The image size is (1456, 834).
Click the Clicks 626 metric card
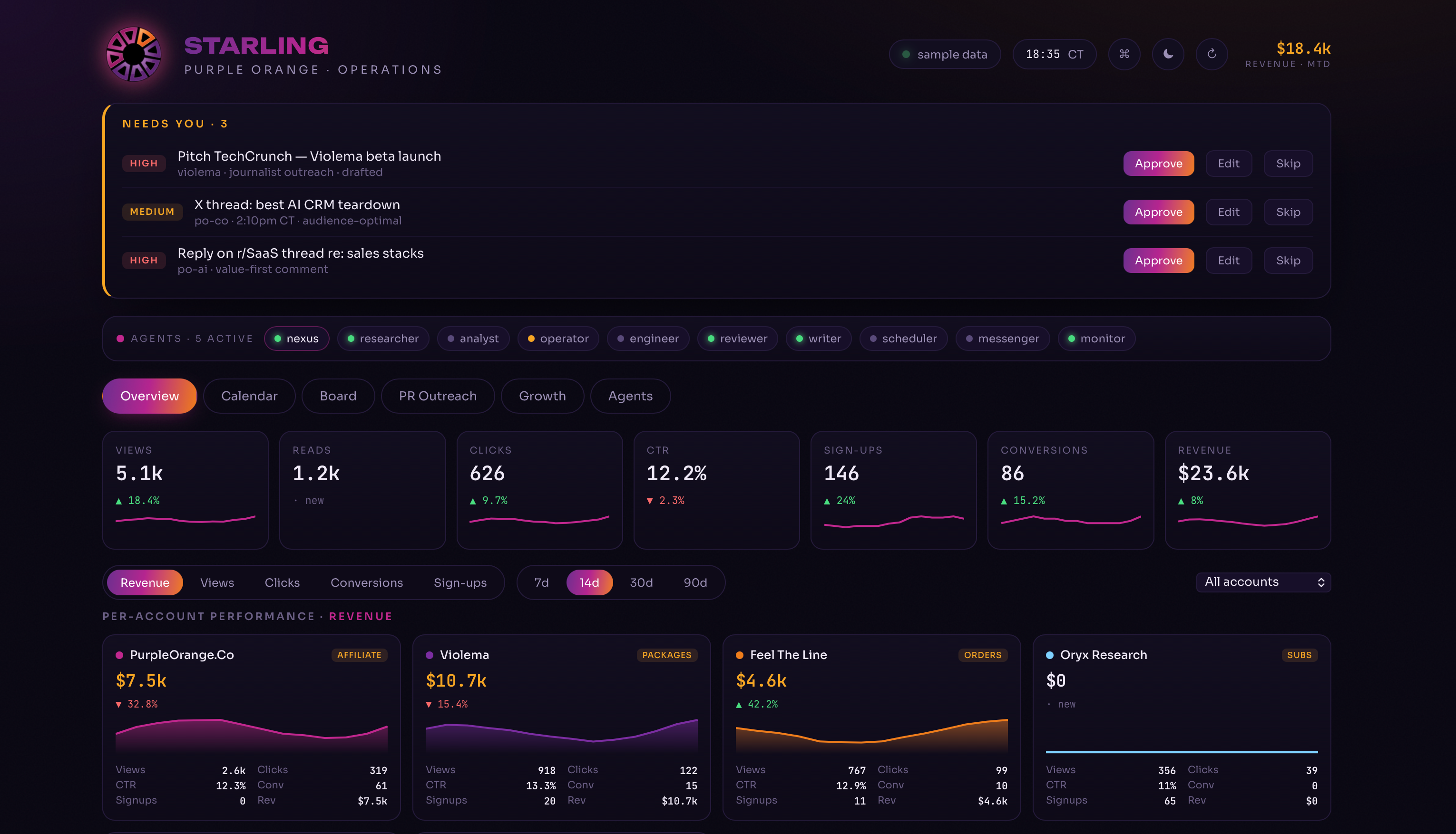(x=539, y=490)
